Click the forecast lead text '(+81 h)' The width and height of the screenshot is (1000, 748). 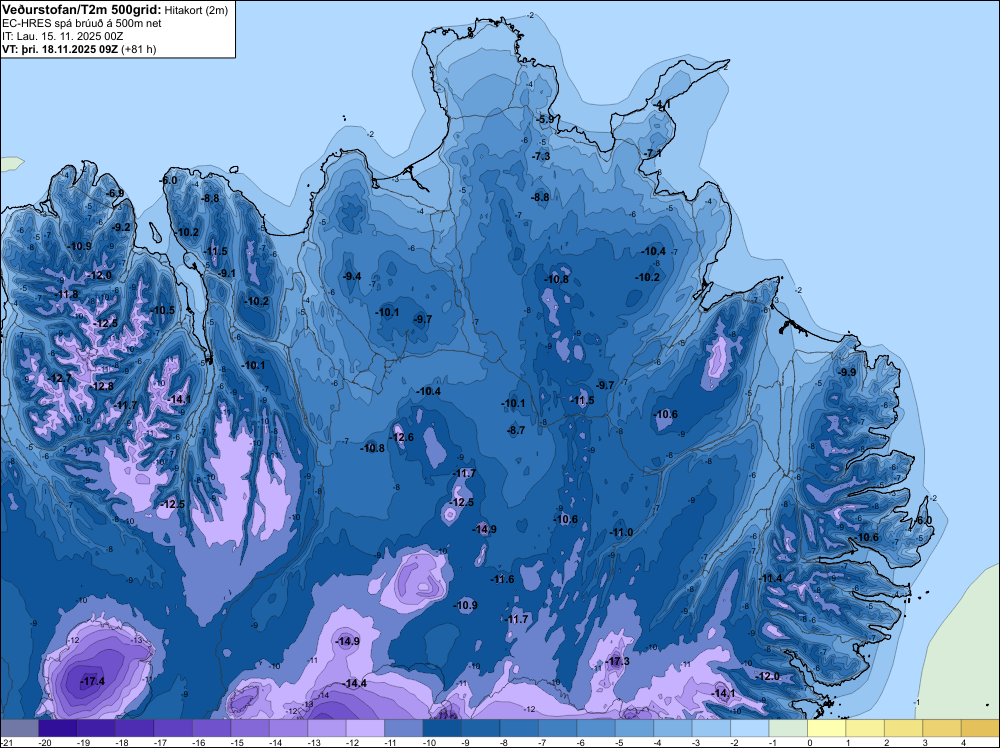point(138,49)
